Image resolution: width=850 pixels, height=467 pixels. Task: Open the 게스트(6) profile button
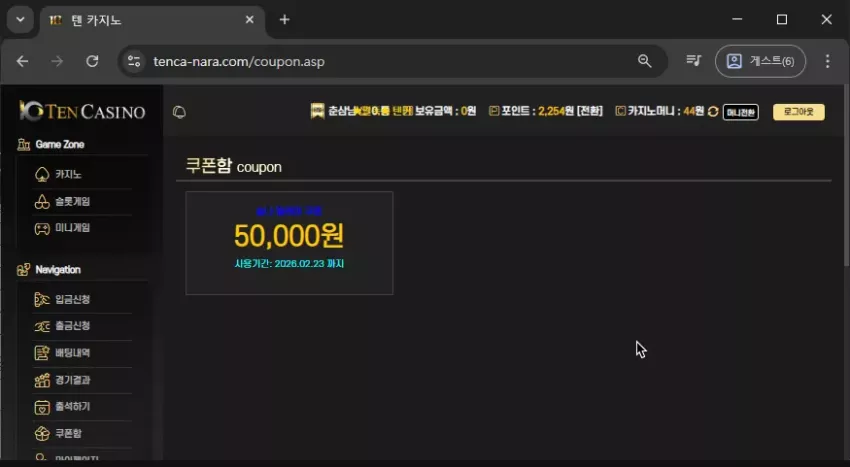(x=761, y=61)
